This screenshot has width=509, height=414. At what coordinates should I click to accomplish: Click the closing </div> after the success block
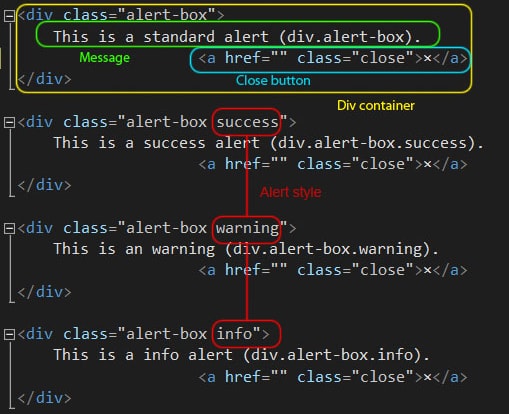44,185
